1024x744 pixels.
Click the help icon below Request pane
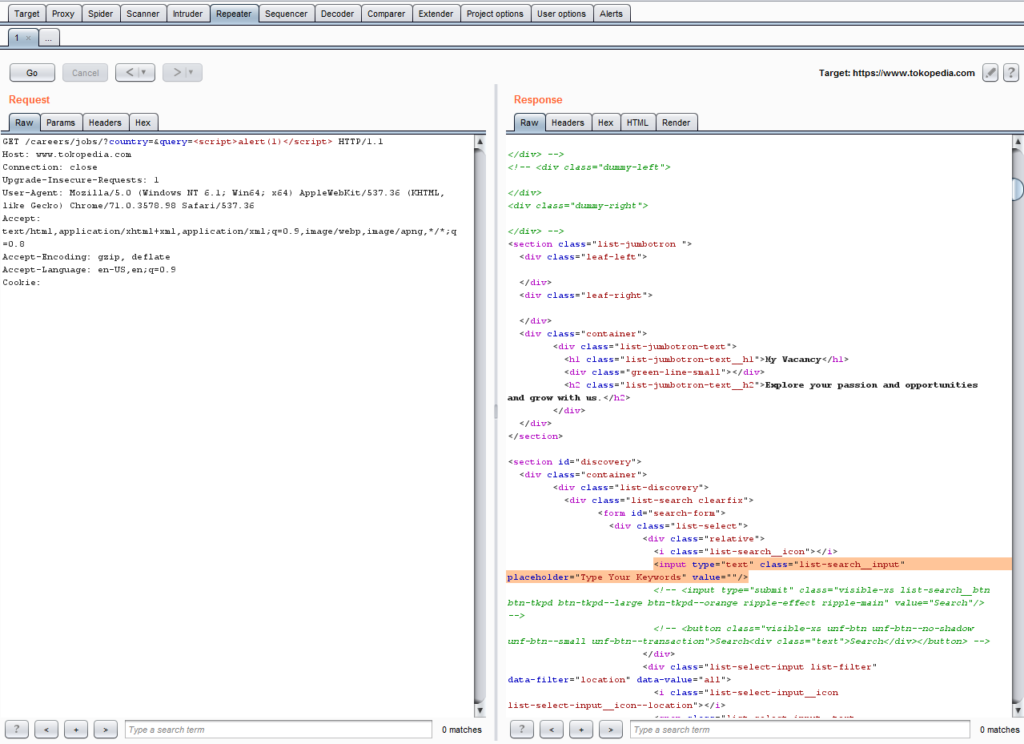(x=18, y=730)
